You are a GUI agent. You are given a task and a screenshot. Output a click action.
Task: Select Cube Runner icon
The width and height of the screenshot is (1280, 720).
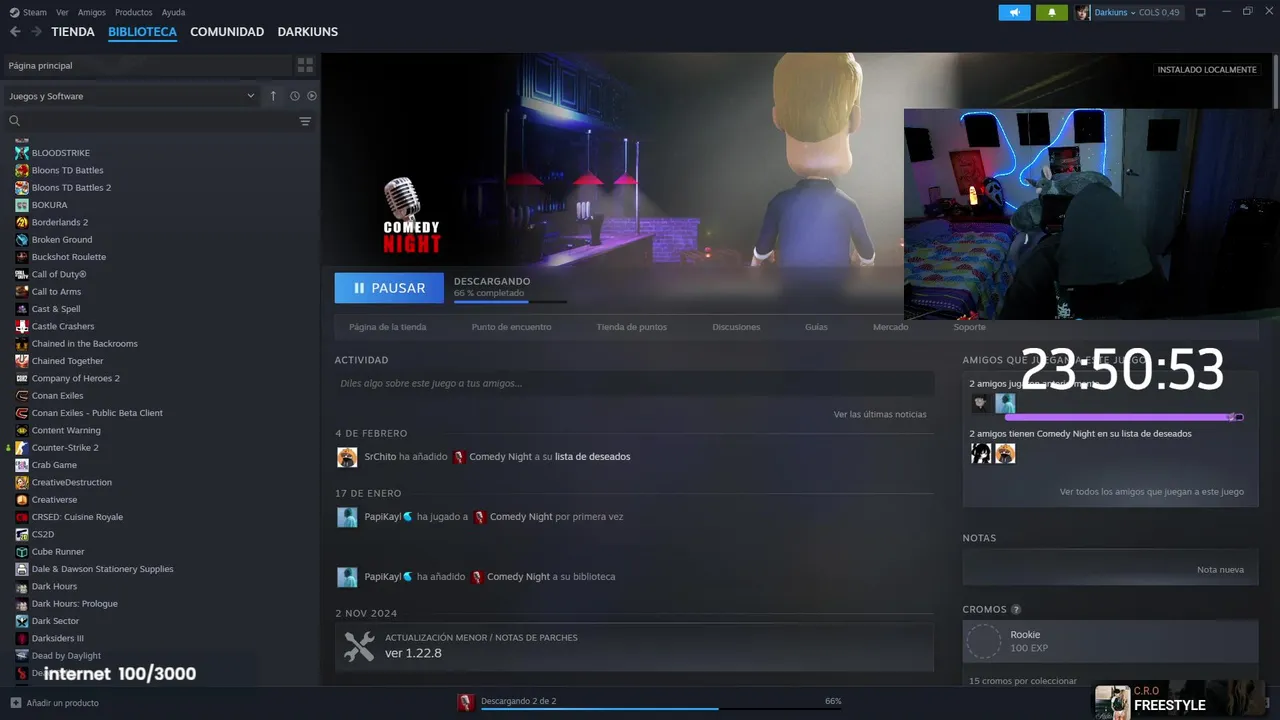click(22, 552)
